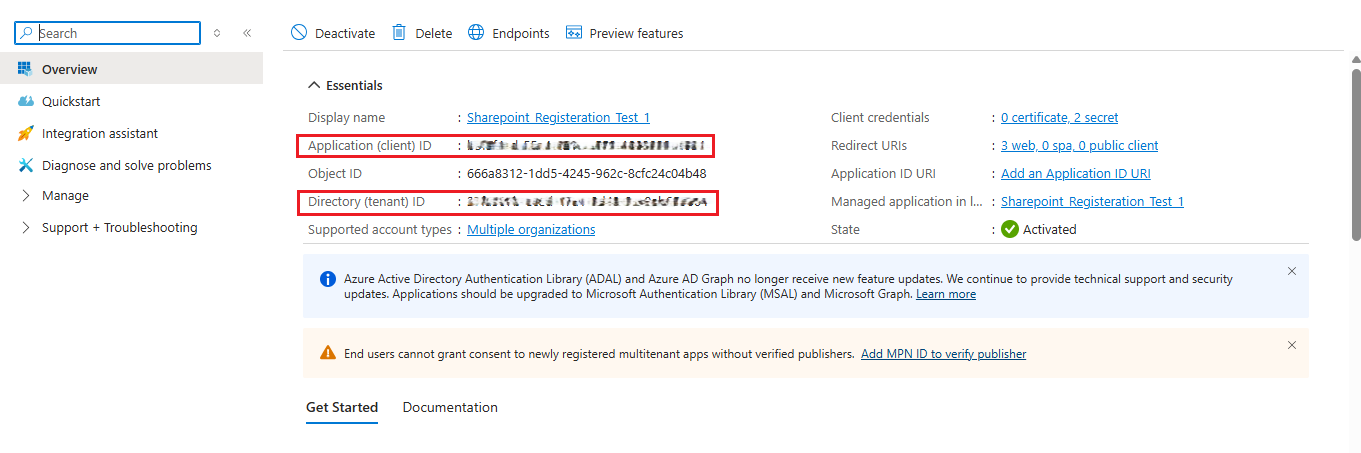This screenshot has height=453, width=1361.
Task: Click Add MPN ID to verify publisher
Action: [x=943, y=353]
